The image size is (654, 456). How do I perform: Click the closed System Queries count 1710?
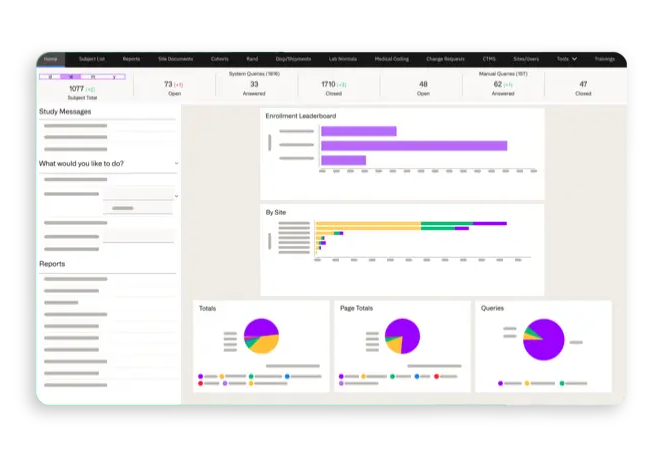point(329,85)
